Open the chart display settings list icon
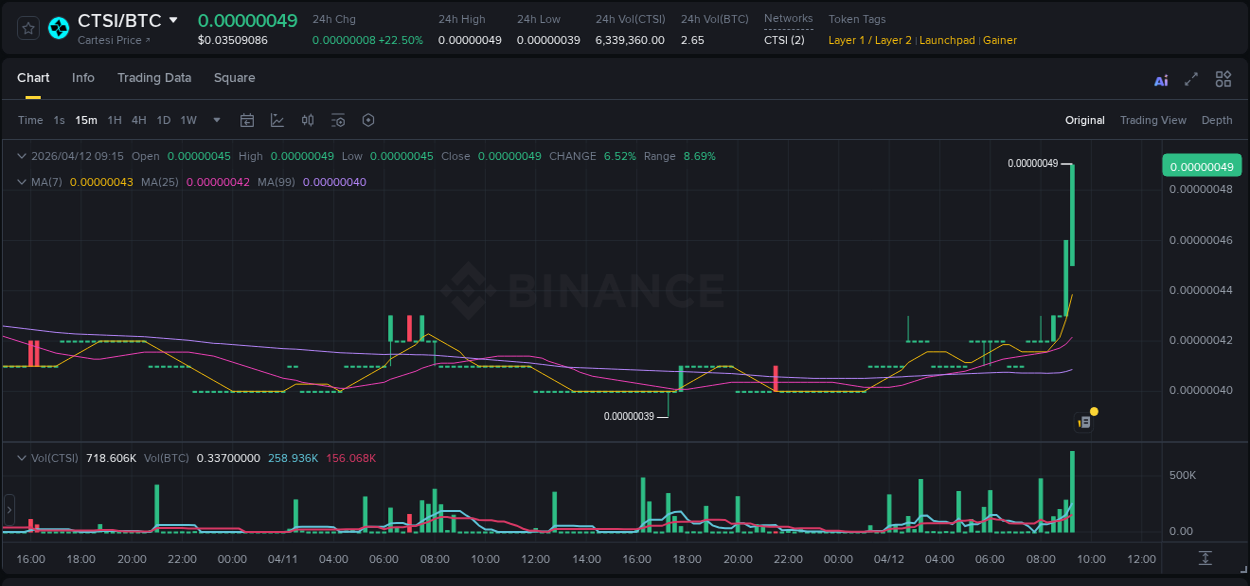Viewport: 1250px width, 586px height. click(338, 120)
